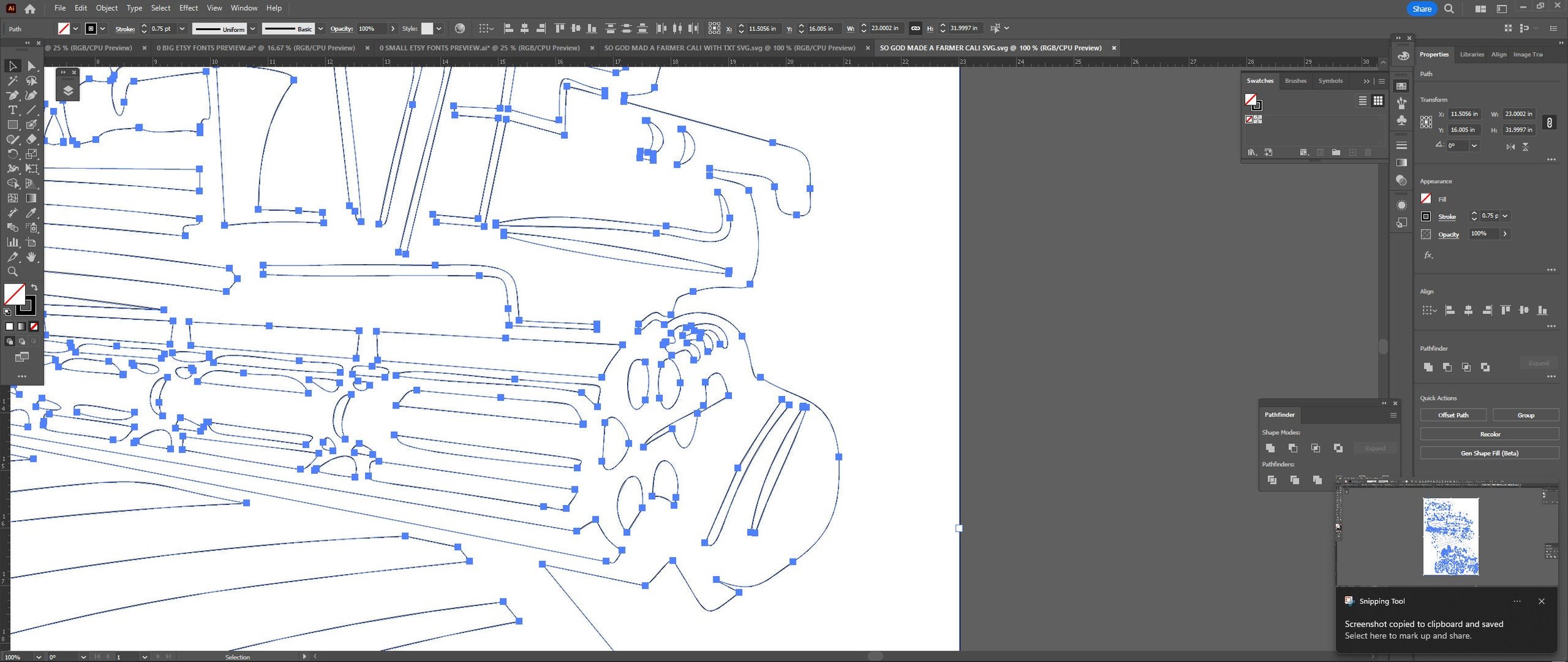Select Draw Normal drawing mode

click(9, 341)
